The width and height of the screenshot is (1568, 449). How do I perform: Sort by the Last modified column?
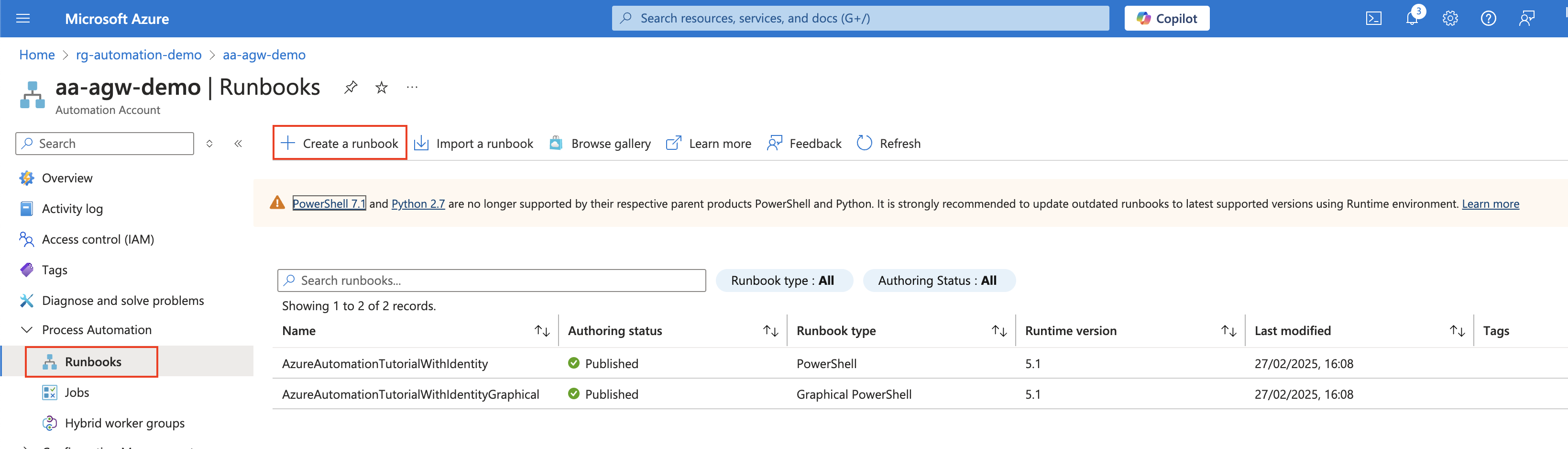pyautogui.click(x=1457, y=331)
